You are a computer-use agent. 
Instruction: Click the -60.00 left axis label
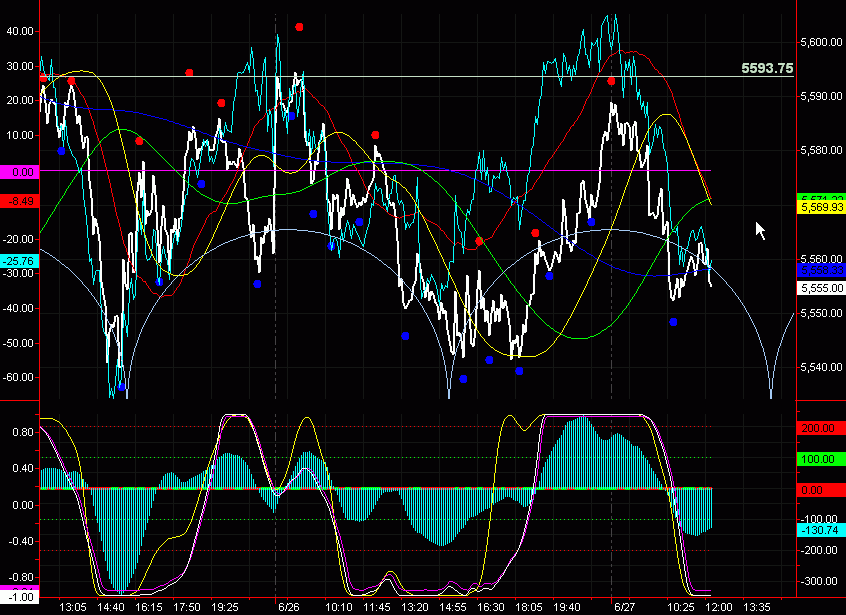[18, 377]
